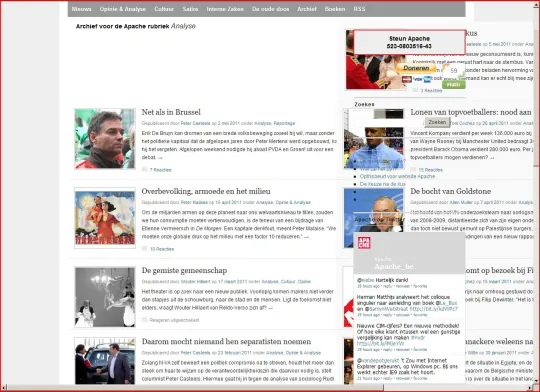Click the Visa payment icon
This screenshot has width=540, height=392.
tap(418, 80)
